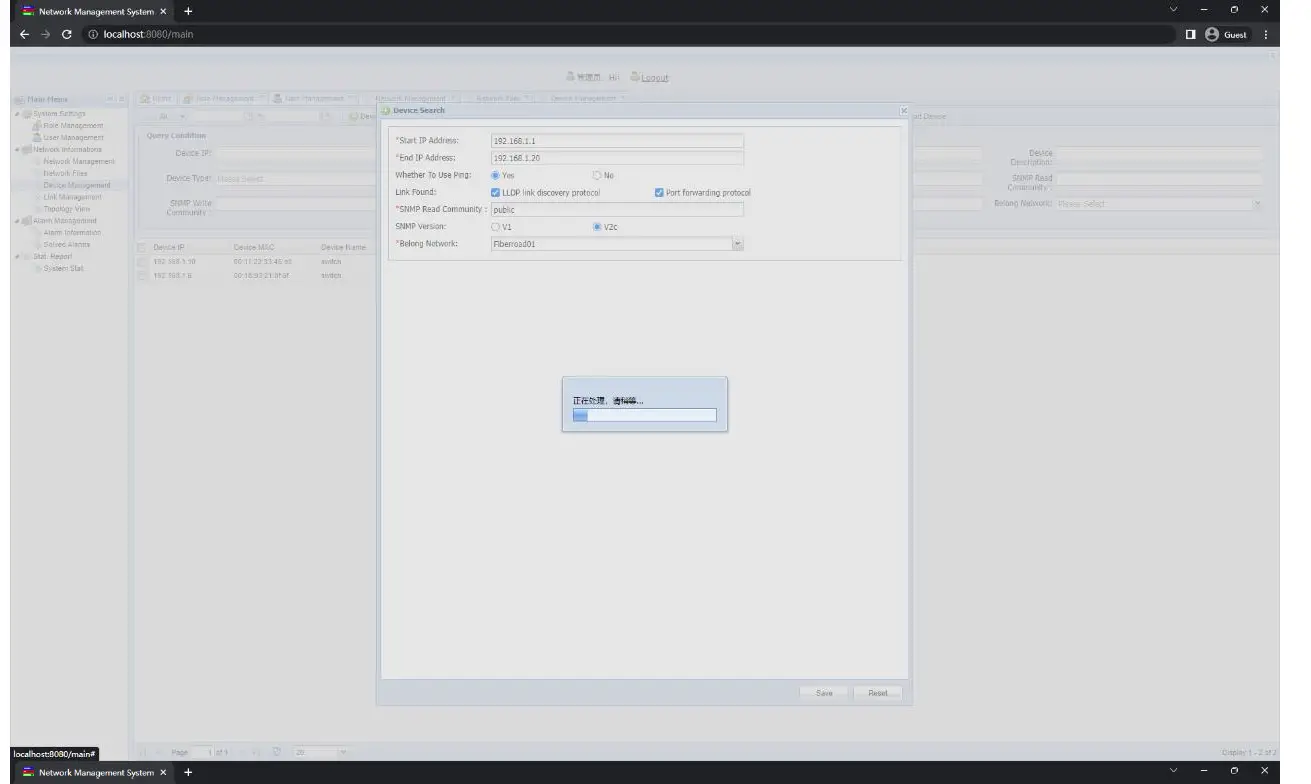Open the Guest profile icon
The width and height of the screenshot is (1311, 784).
(1213, 34)
